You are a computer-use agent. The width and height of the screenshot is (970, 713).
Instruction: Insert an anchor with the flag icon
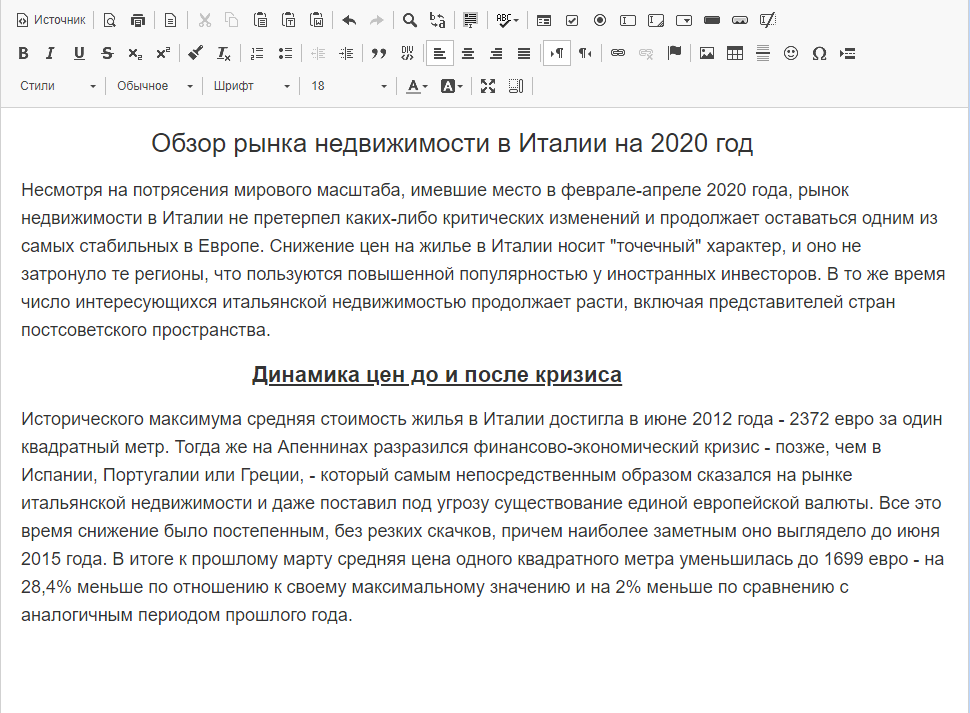point(674,53)
